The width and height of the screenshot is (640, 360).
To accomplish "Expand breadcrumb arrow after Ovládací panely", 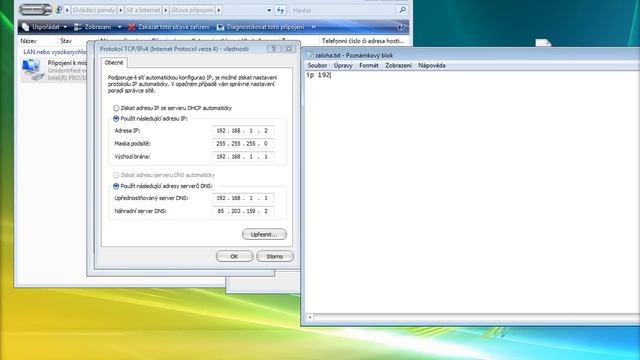I will [120, 10].
